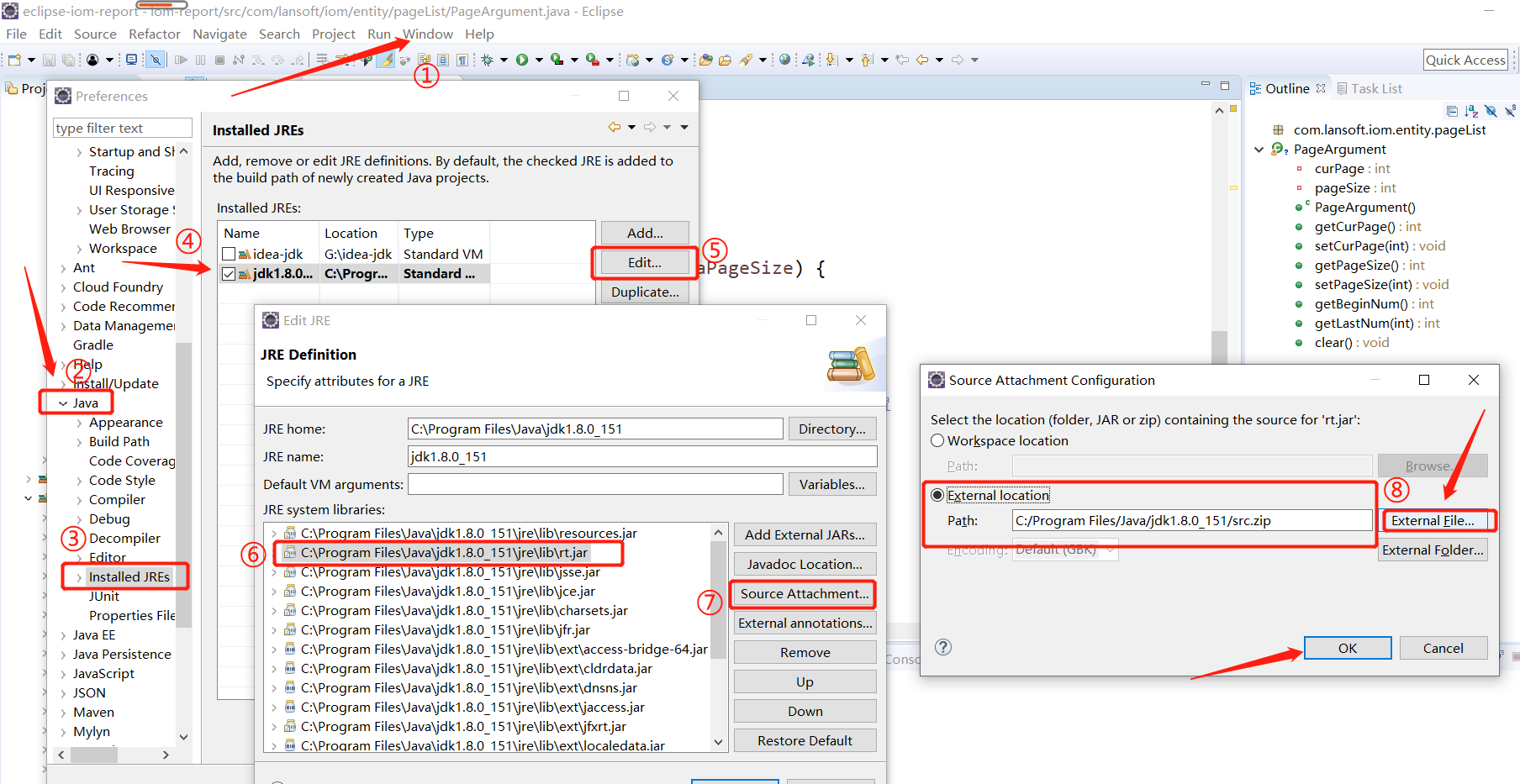Click the Resume debug toolbar icon
Screen dimensions: 1520x784
point(181,60)
